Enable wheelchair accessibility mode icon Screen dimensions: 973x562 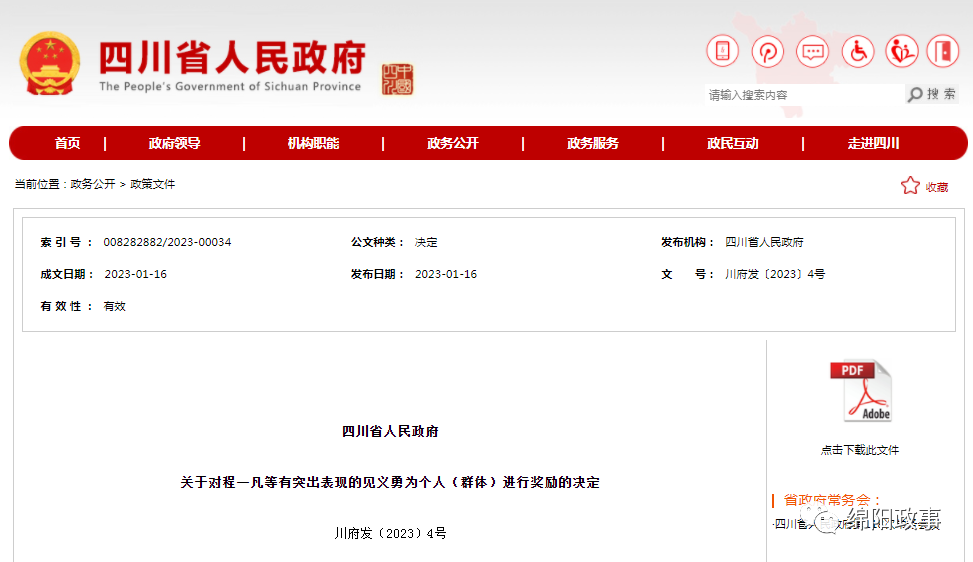tap(858, 51)
